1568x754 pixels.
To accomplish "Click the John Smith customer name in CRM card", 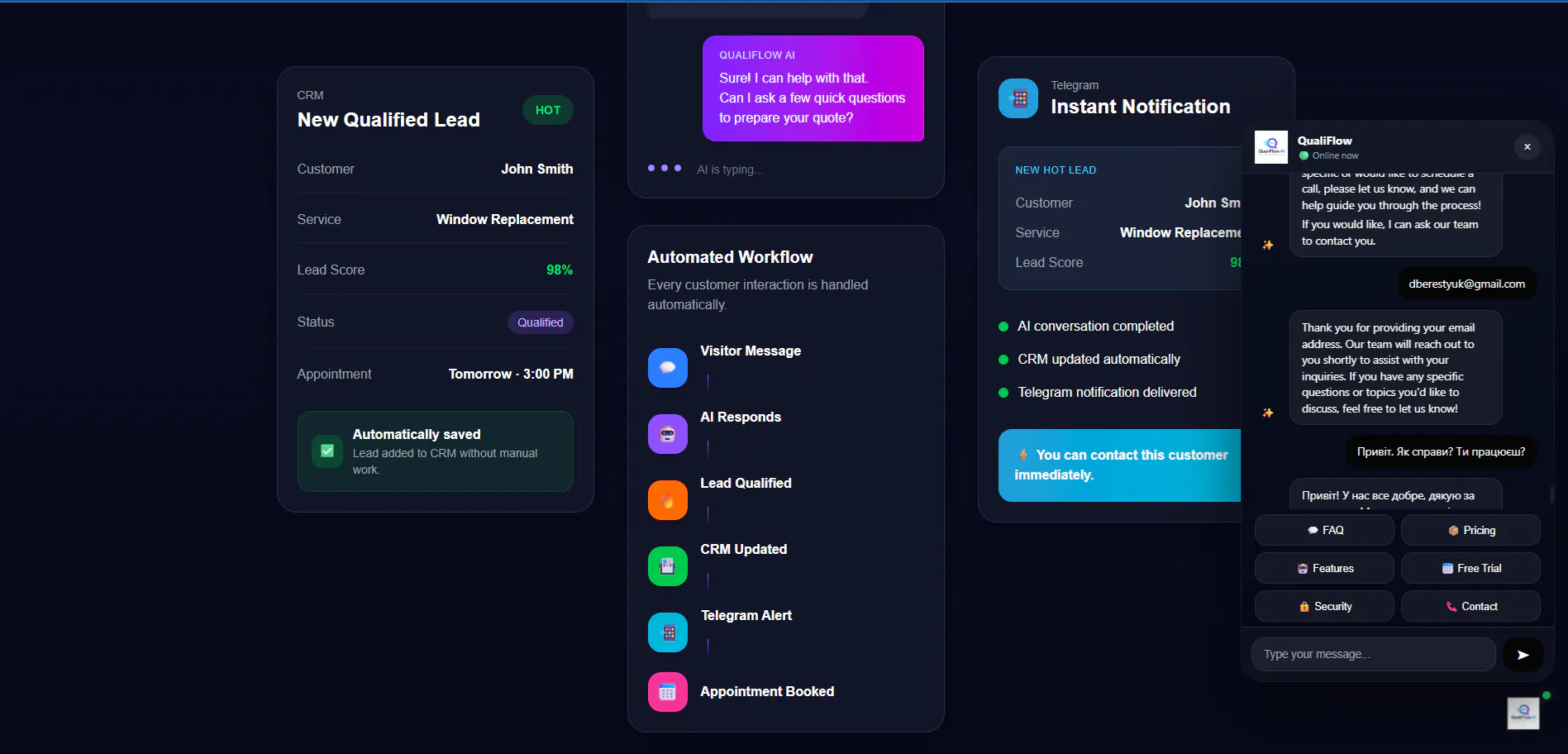I will click(537, 169).
